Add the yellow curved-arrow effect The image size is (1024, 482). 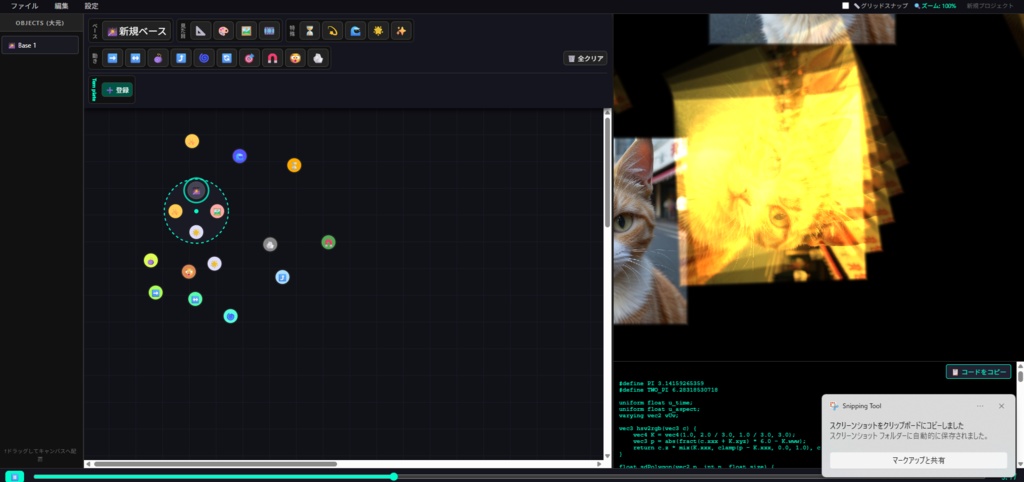pos(332,31)
